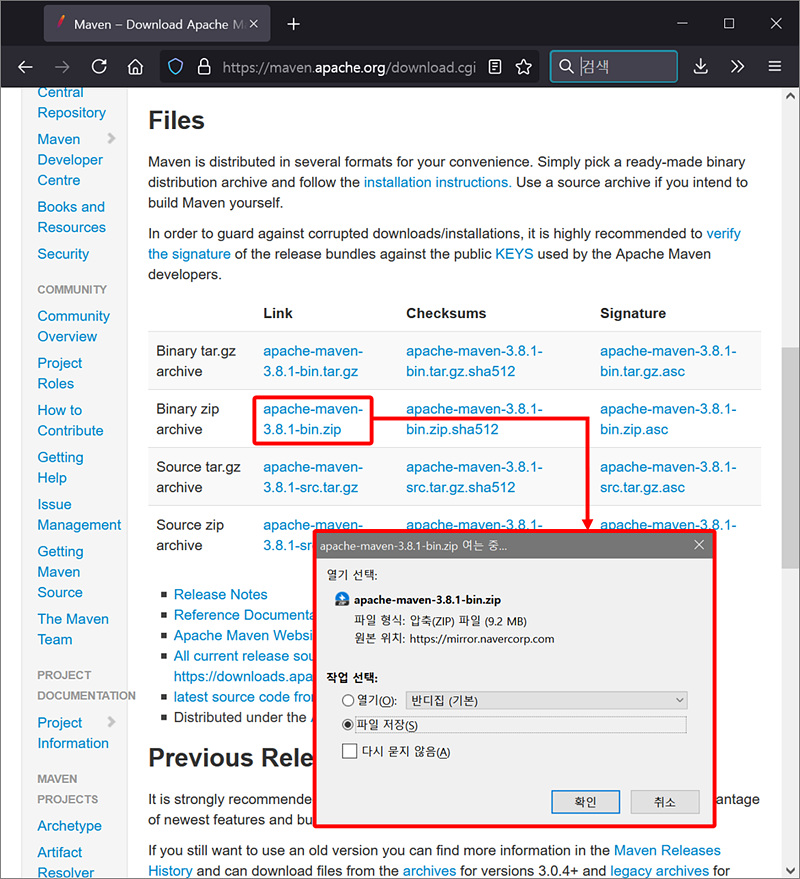Open The Maven Team sidebar link
This screenshot has height=879, width=800.
click(x=73, y=629)
